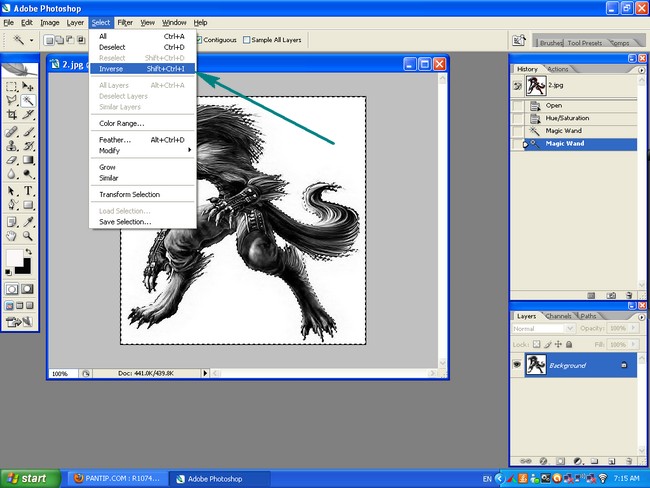Select the Pen tool
650x488 pixels.
pyautogui.click(x=12, y=205)
